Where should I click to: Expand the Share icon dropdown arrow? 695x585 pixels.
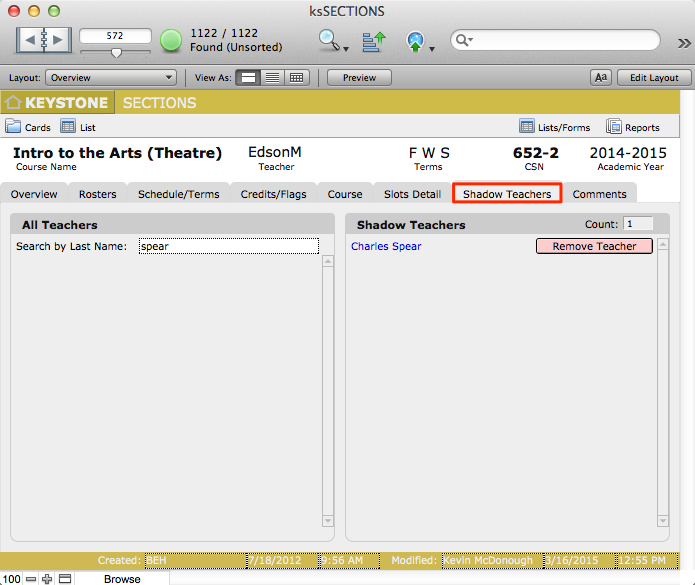[431, 48]
